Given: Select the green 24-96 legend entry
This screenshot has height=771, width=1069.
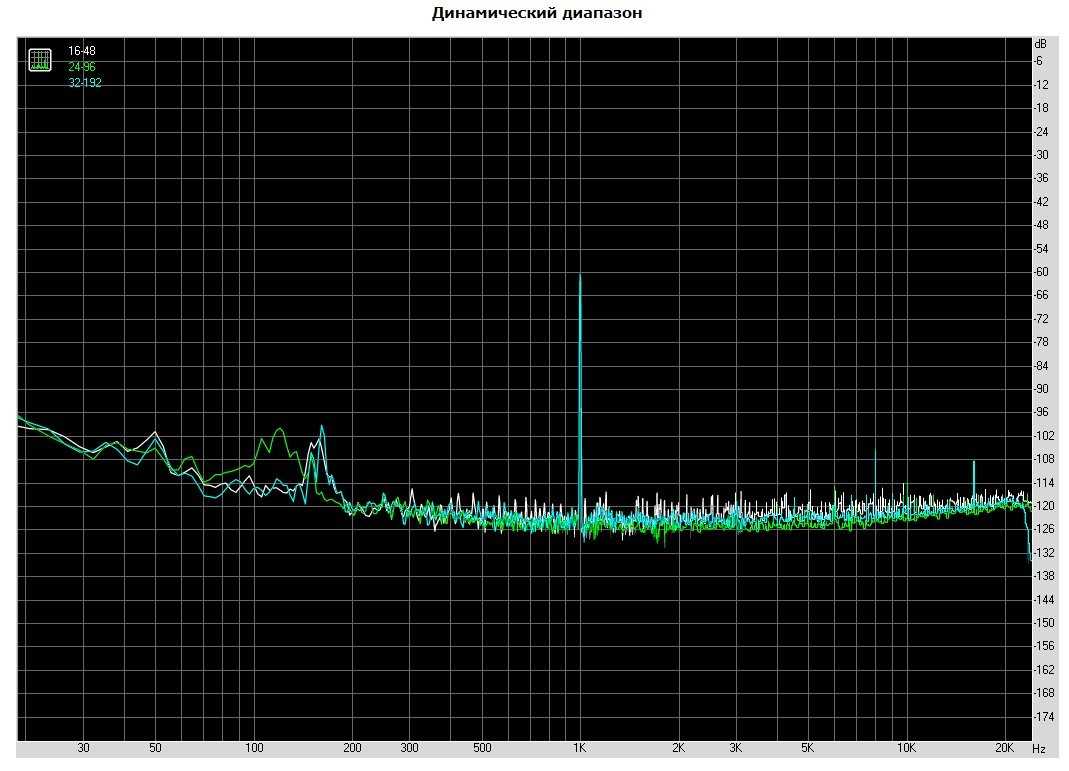Looking at the screenshot, I should [82, 67].
